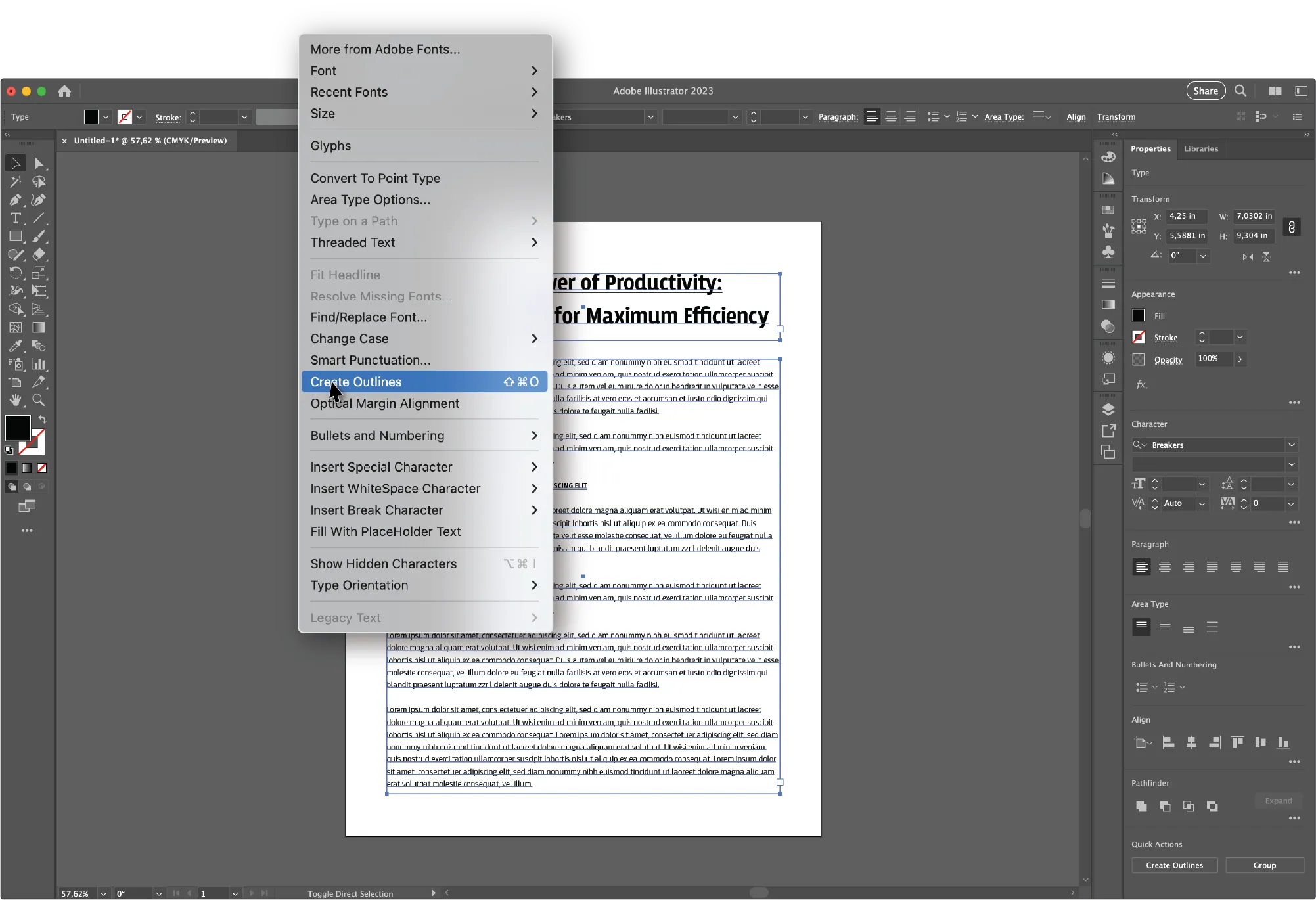Viewport: 1316px width, 900px height.
Task: Select the Gradient tool
Action: pyautogui.click(x=39, y=327)
